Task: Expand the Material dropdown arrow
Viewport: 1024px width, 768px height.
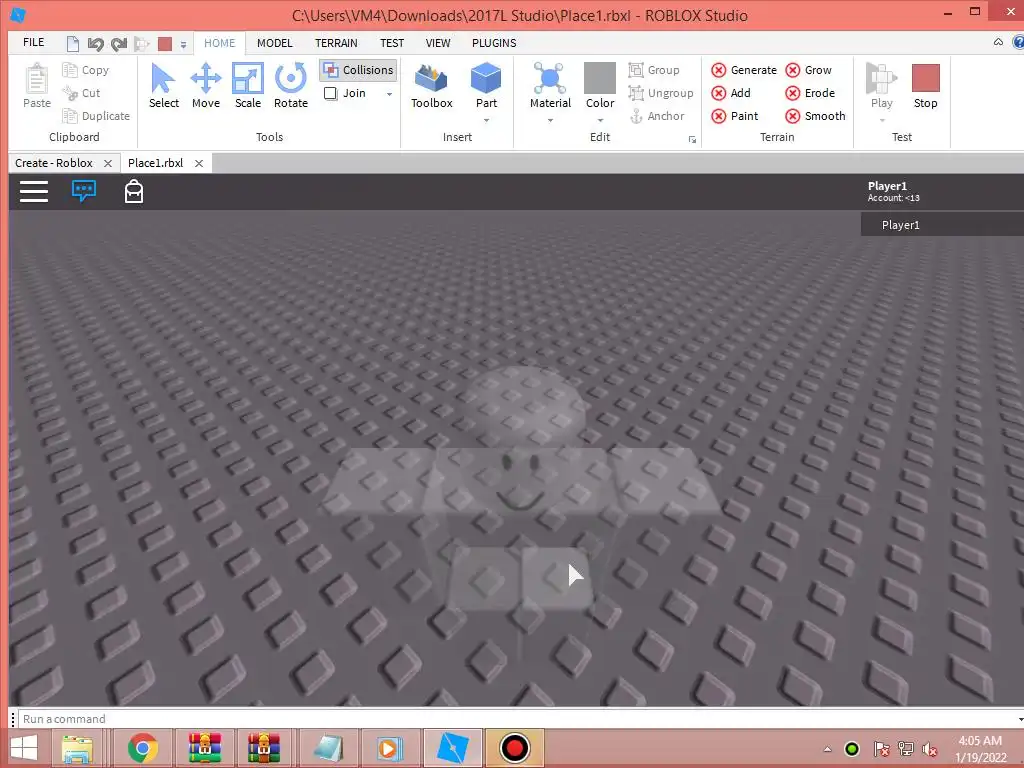Action: pos(550,121)
